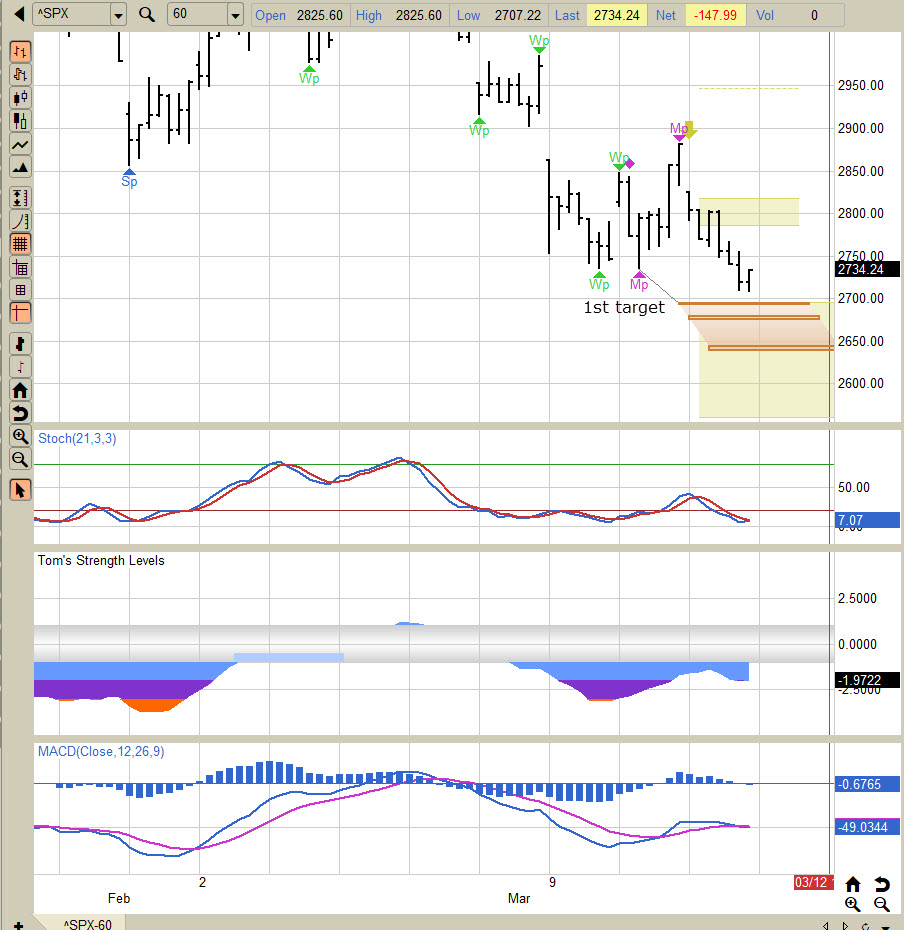Open the 60 interval dropdown arrow
The height and width of the screenshot is (930, 904).
click(x=235, y=15)
